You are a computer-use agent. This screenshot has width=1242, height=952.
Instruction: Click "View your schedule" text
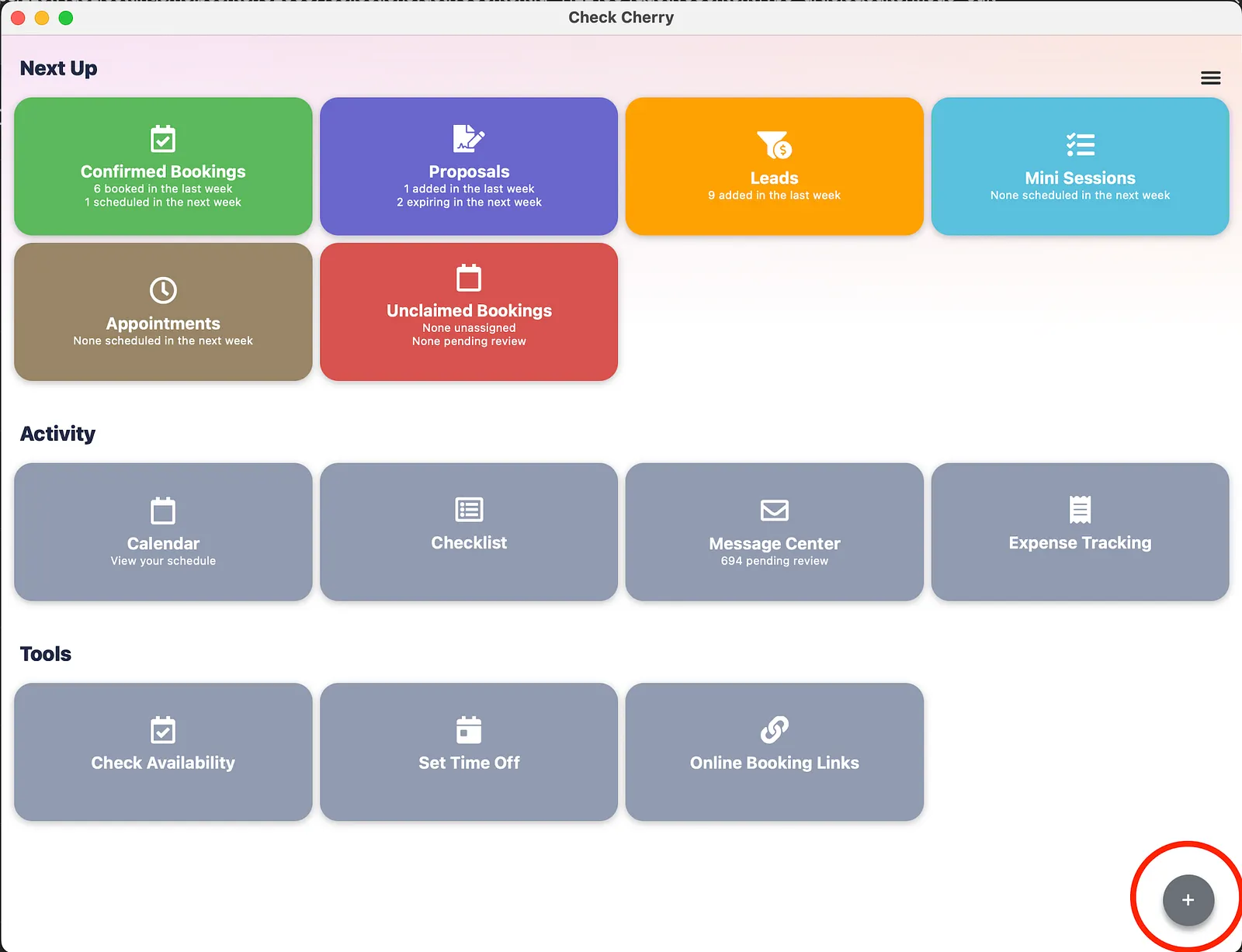[163, 561]
